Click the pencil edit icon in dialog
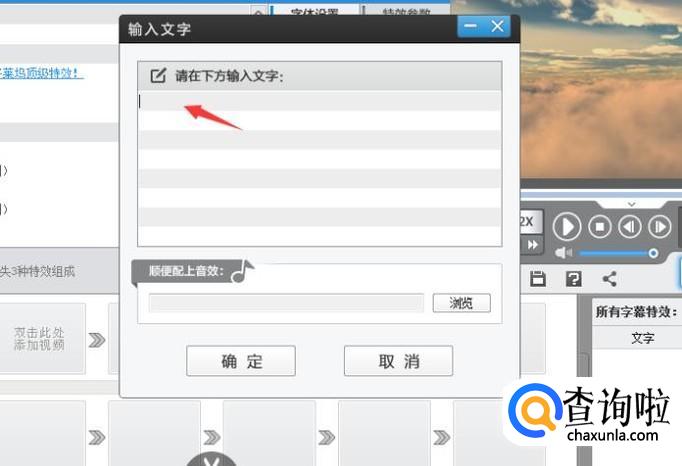Image resolution: width=682 pixels, height=466 pixels. [x=158, y=76]
